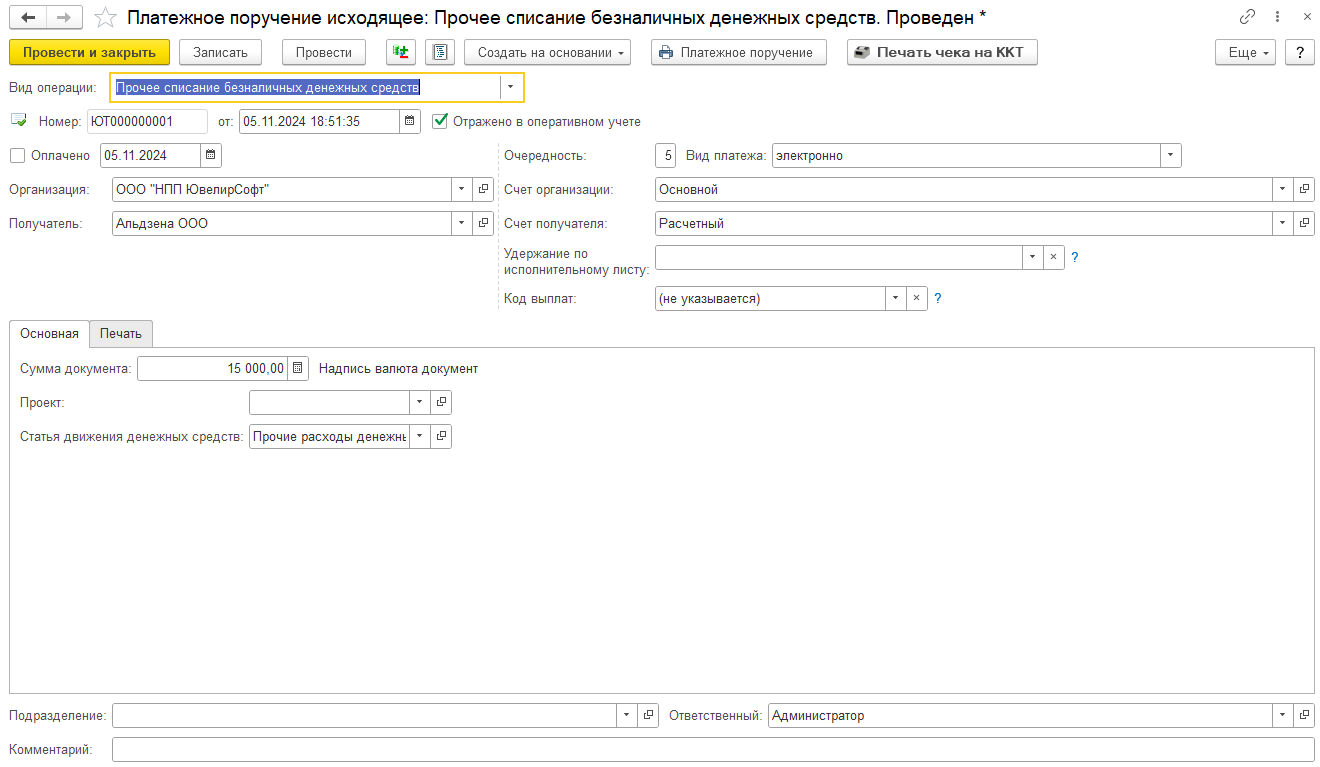Expand the Код выплат dropdown
This screenshot has height=767, width=1320.
click(895, 298)
